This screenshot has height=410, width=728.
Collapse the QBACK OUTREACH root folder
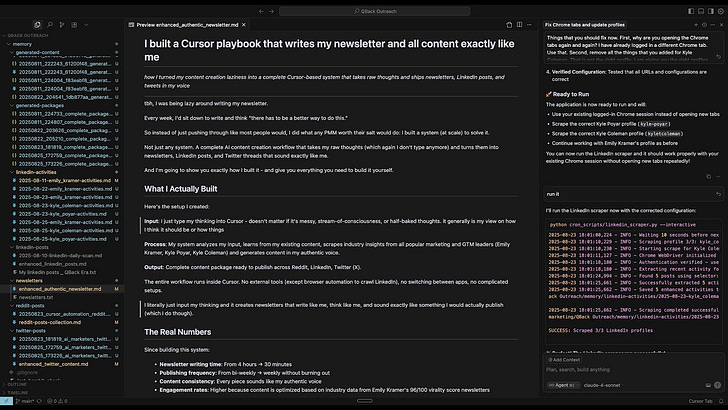(x=62, y=35)
